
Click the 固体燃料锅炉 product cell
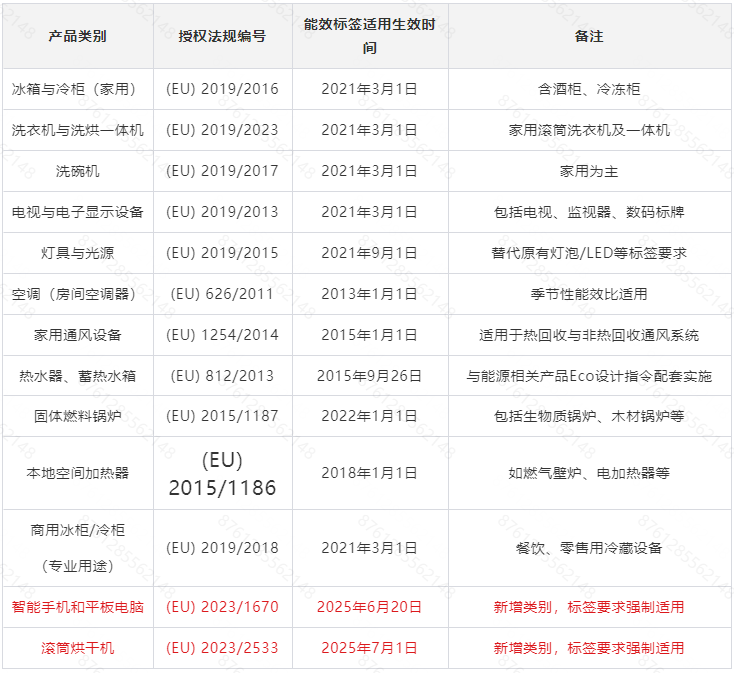pyautogui.click(x=77, y=417)
